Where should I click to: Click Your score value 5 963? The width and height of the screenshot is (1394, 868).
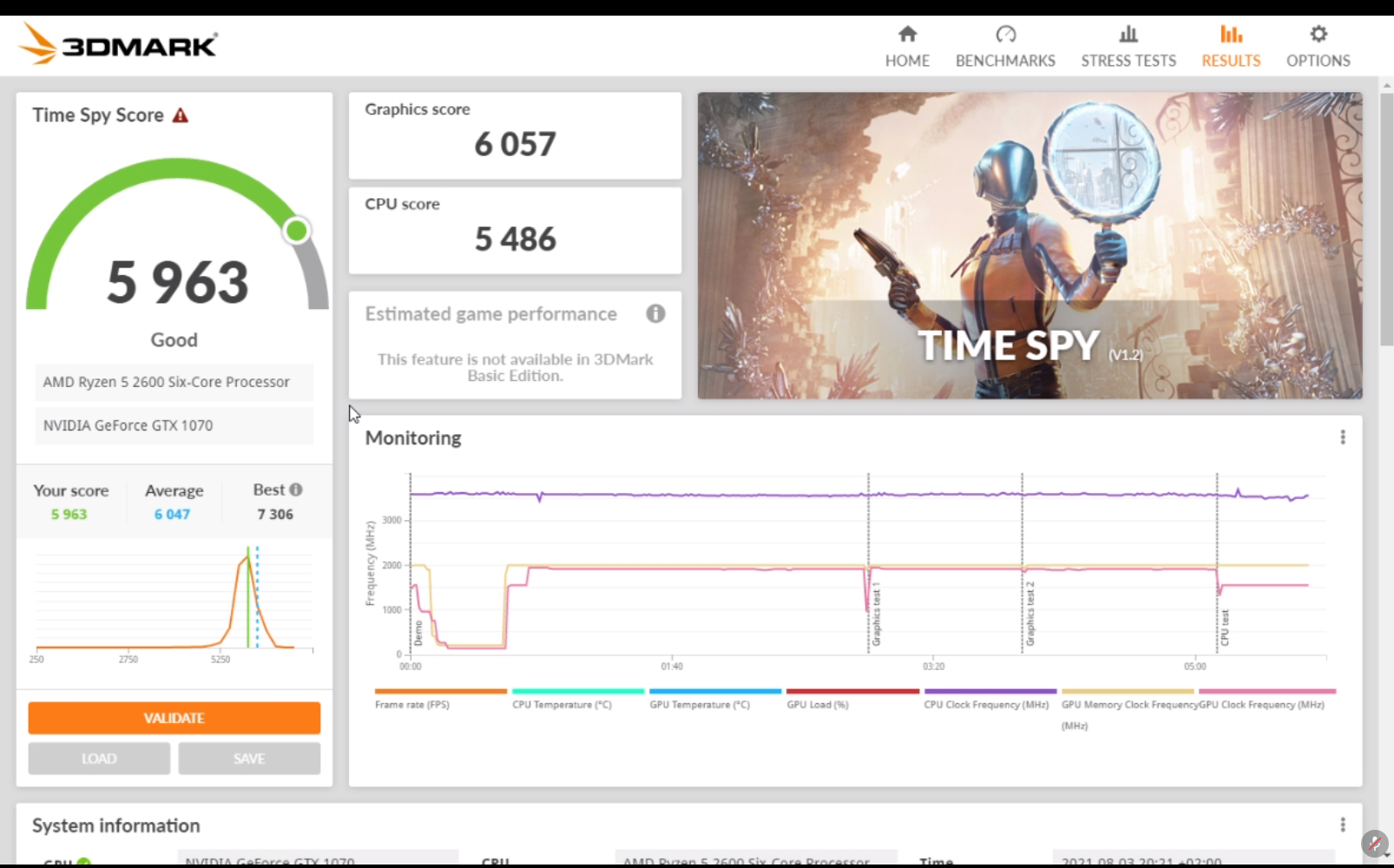(69, 514)
